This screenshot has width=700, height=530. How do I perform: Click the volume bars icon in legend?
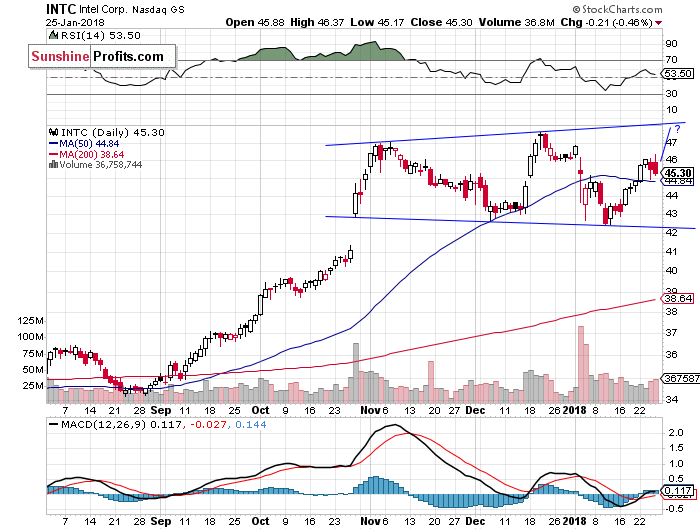(53, 164)
